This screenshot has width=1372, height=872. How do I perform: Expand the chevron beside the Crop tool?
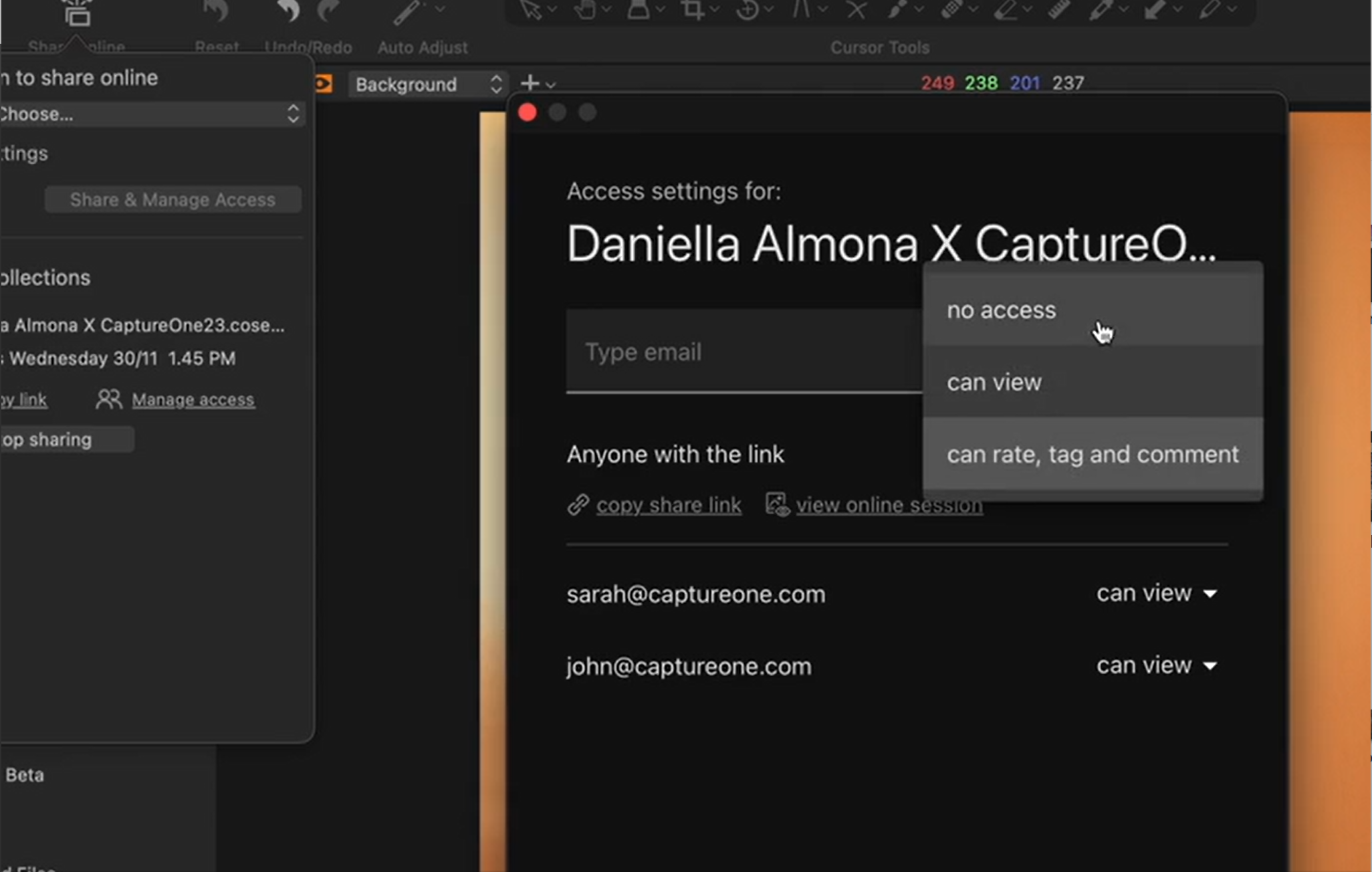pyautogui.click(x=715, y=9)
